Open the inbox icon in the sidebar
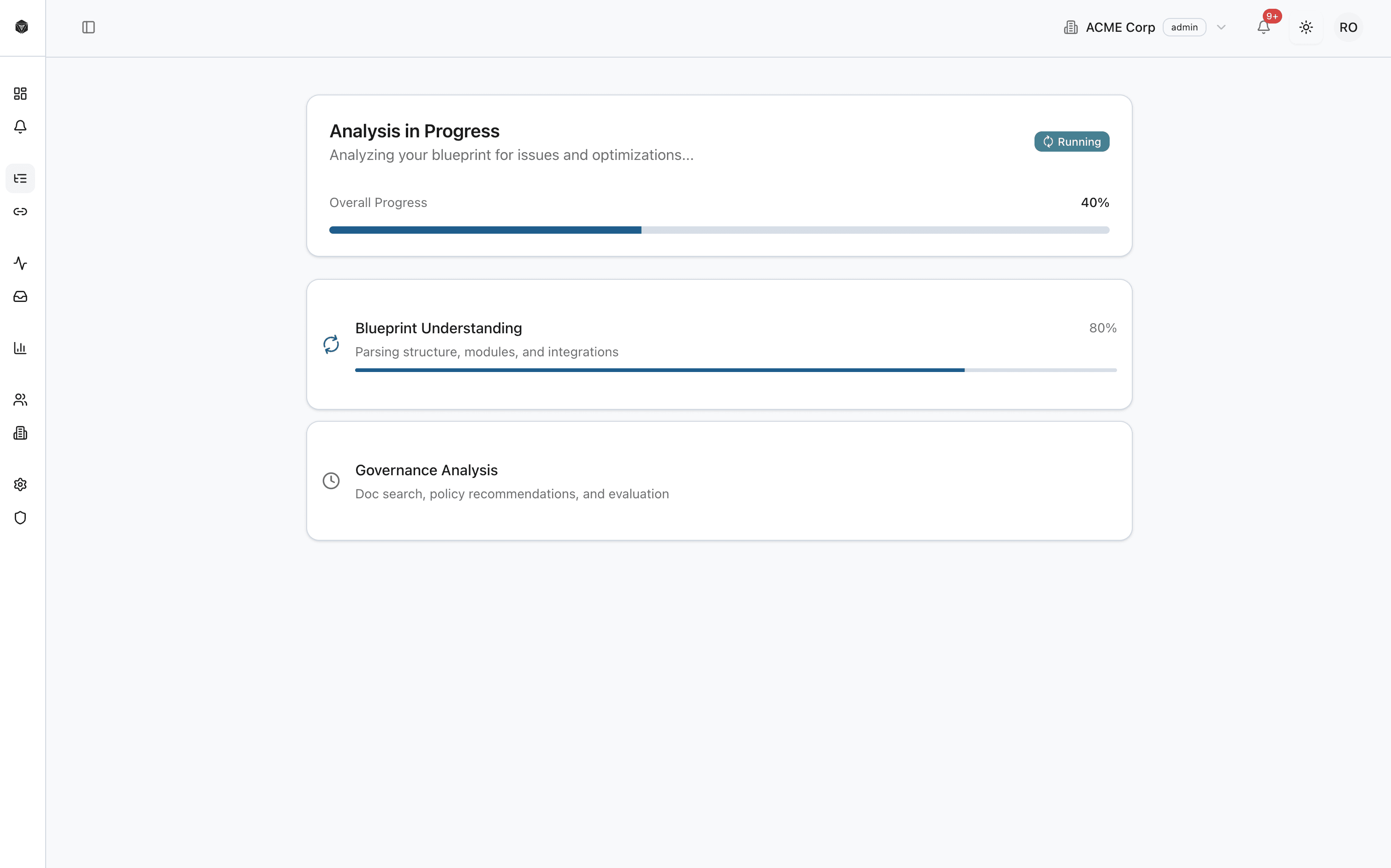This screenshot has height=868, width=1391. tap(21, 296)
